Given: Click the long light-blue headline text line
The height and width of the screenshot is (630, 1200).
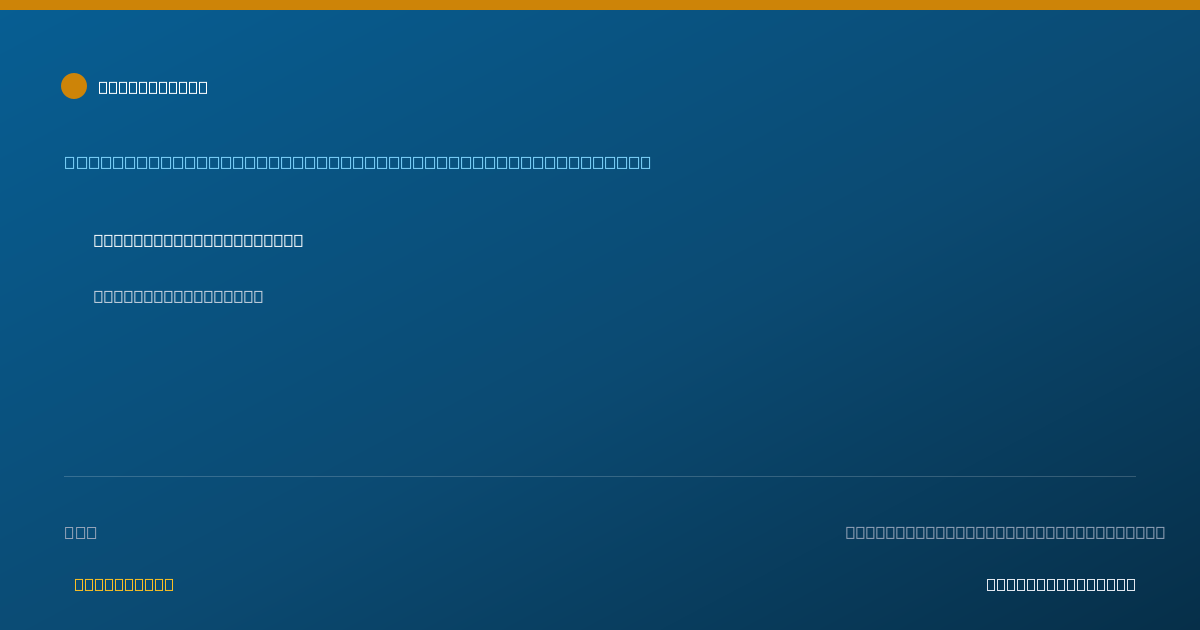Looking at the screenshot, I should (358, 162).
